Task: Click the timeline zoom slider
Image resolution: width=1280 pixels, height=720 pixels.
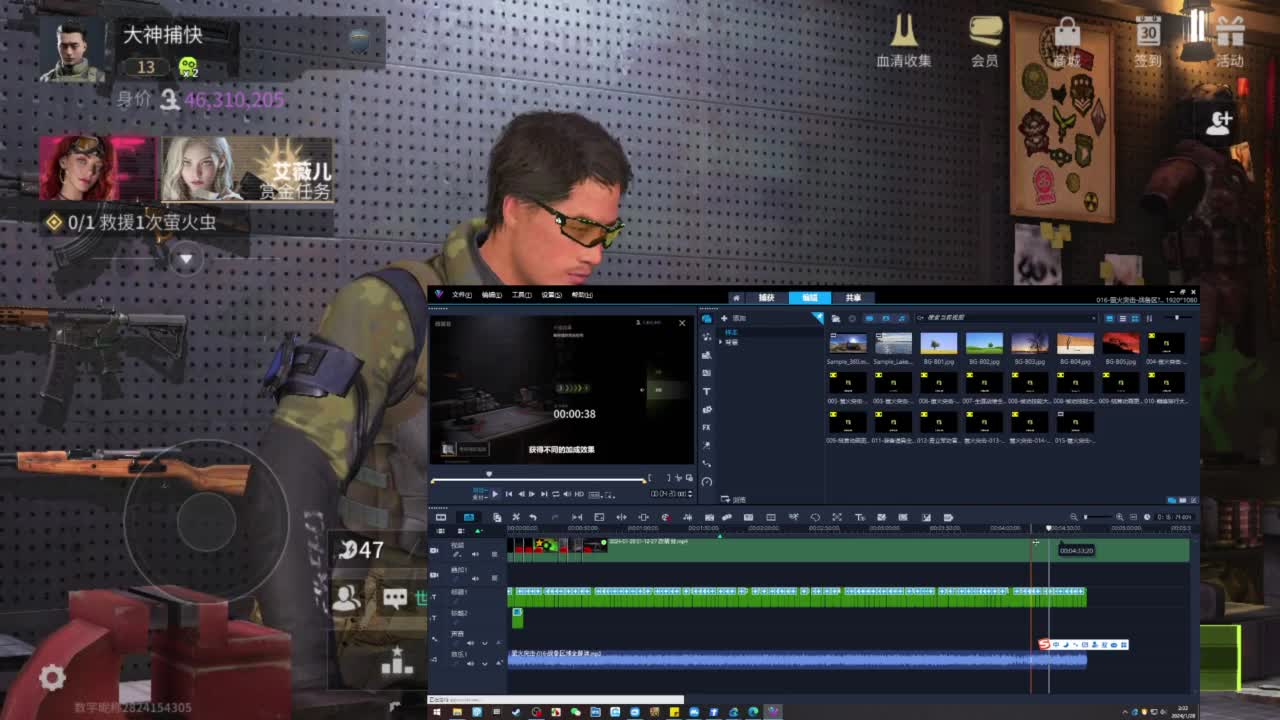Action: coord(1098,517)
